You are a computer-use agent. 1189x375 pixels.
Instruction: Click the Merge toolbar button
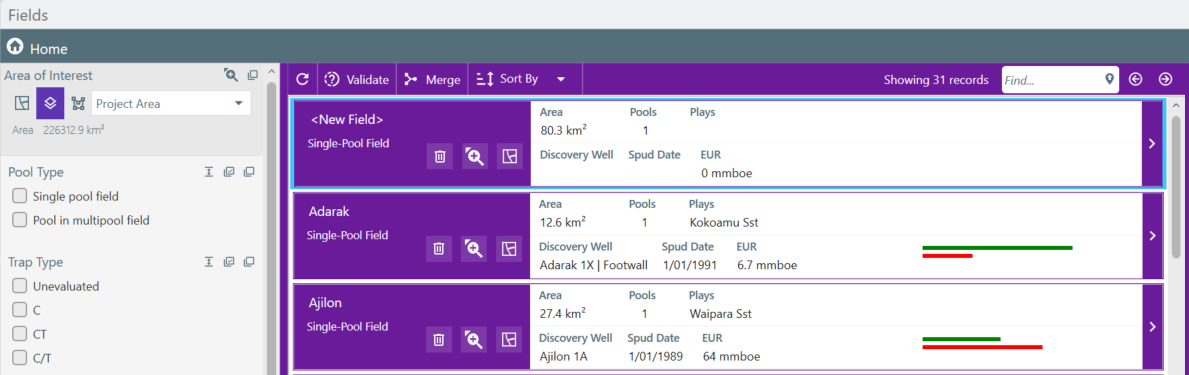432,80
